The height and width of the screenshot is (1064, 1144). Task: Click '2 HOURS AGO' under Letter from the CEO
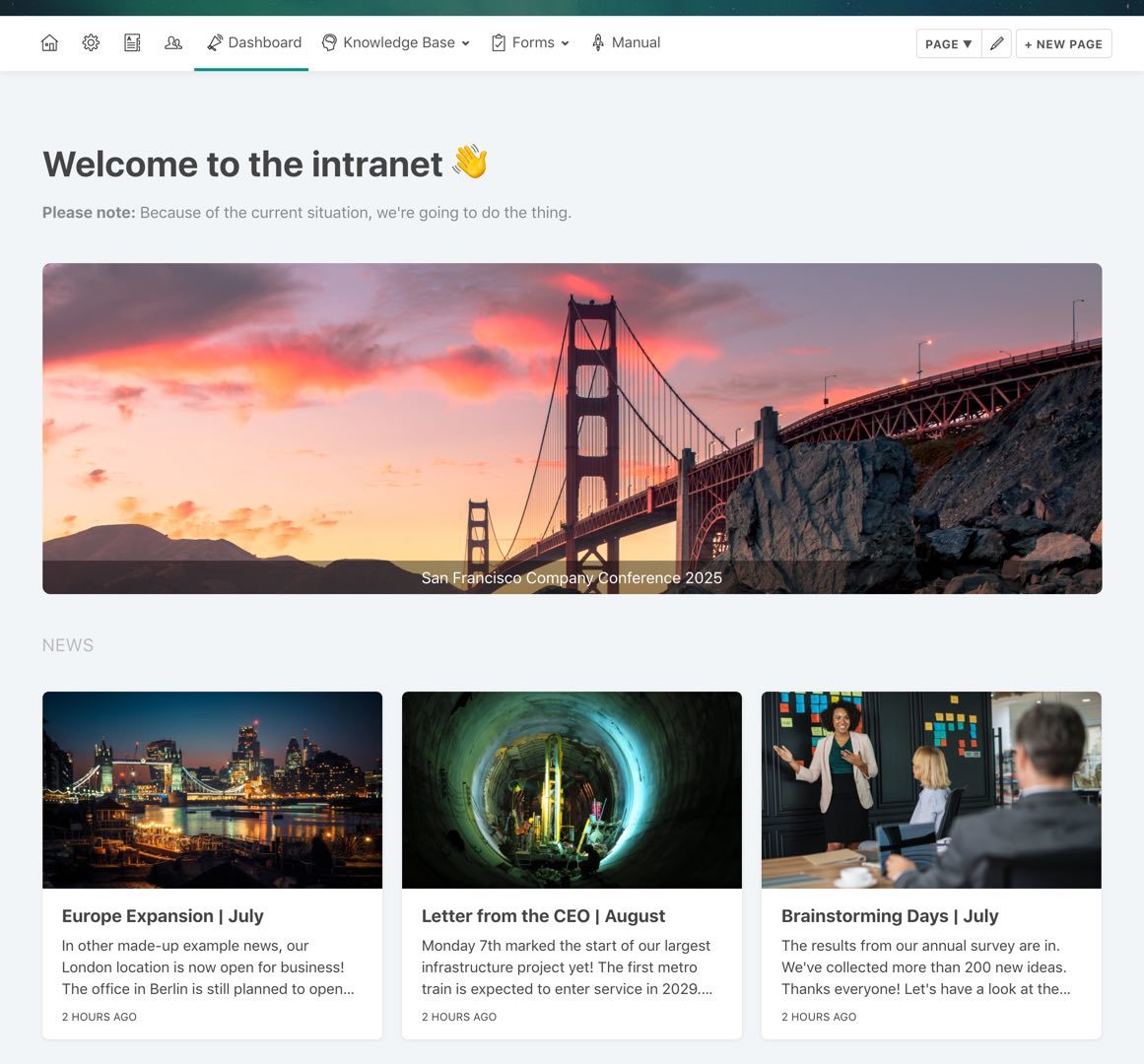[459, 1017]
